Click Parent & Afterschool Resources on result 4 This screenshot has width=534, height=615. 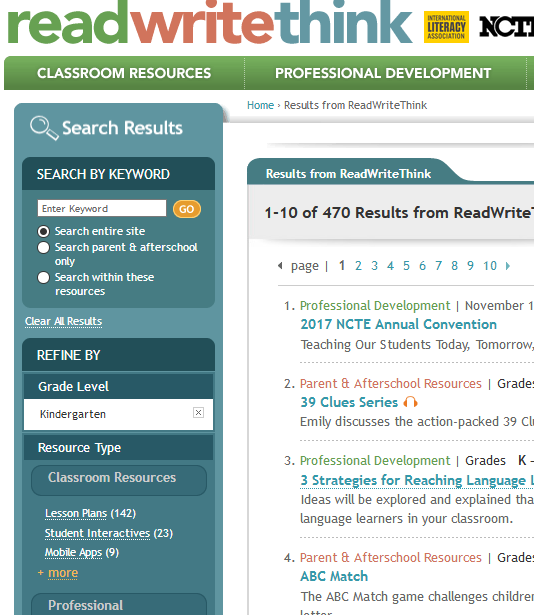pos(391,557)
